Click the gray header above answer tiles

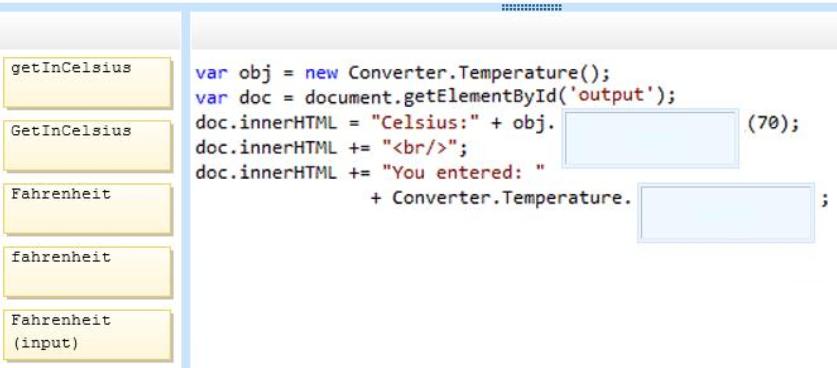point(91,30)
